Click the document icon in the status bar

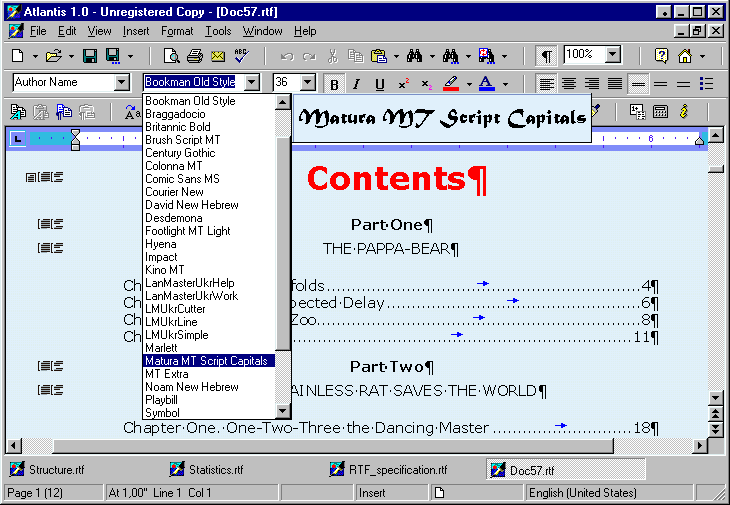[x=439, y=492]
